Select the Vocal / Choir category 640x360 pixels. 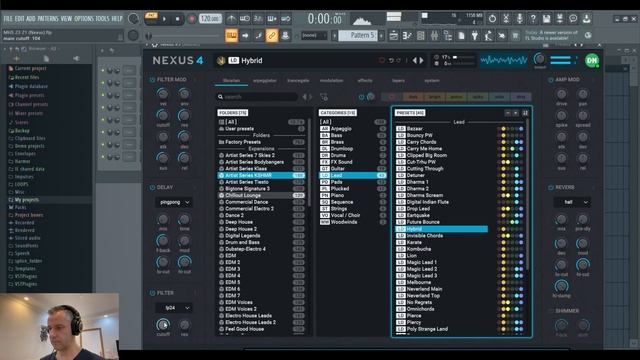click(x=353, y=215)
